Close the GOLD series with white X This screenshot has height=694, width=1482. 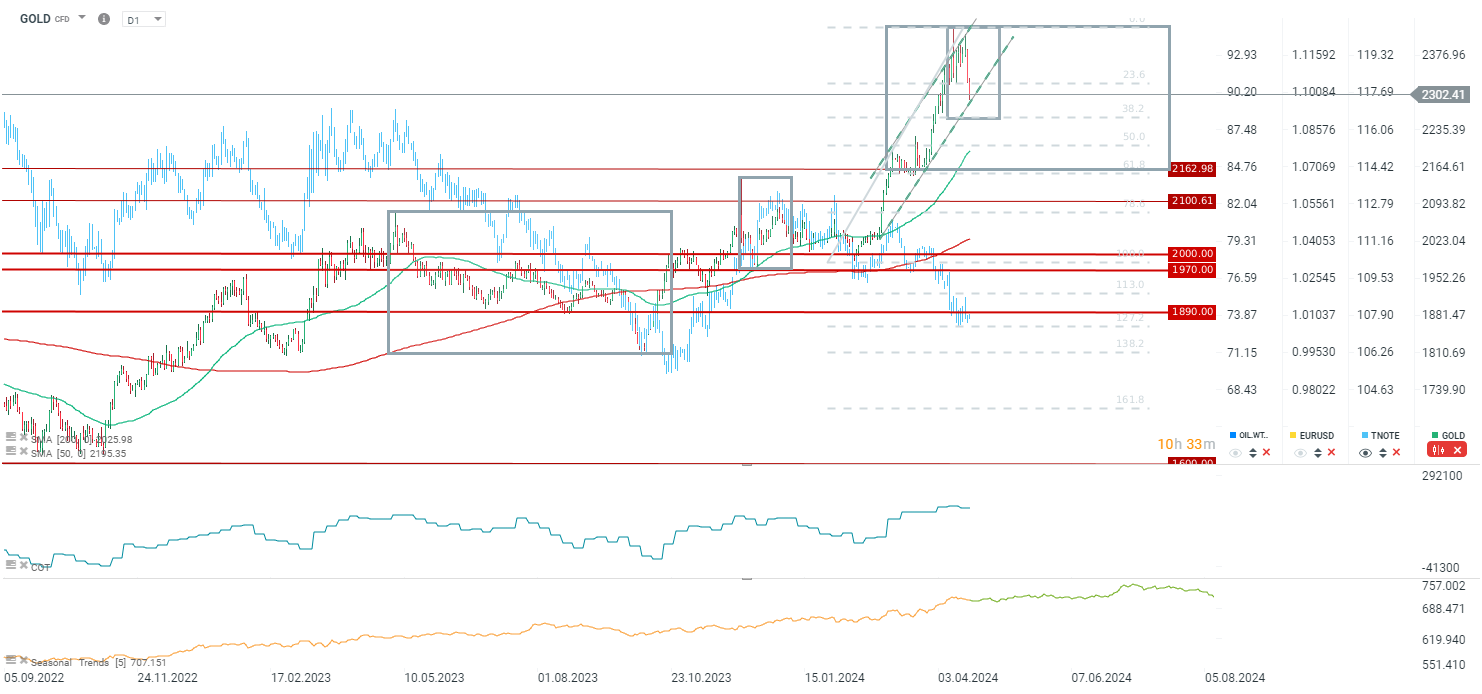pyautogui.click(x=1457, y=450)
